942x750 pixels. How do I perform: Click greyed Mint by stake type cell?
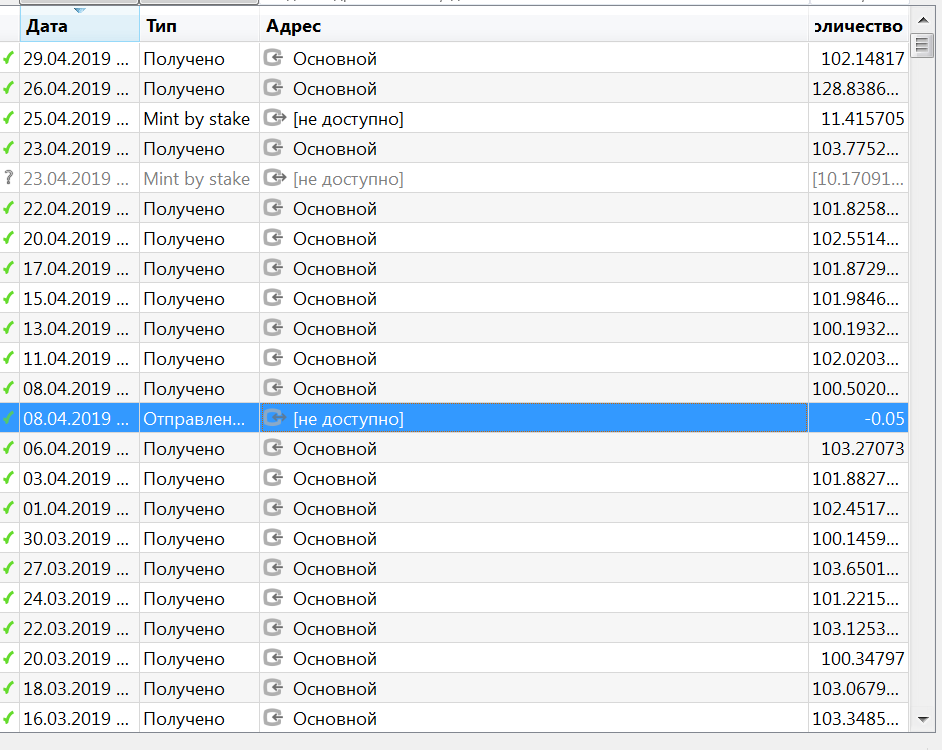click(196, 179)
